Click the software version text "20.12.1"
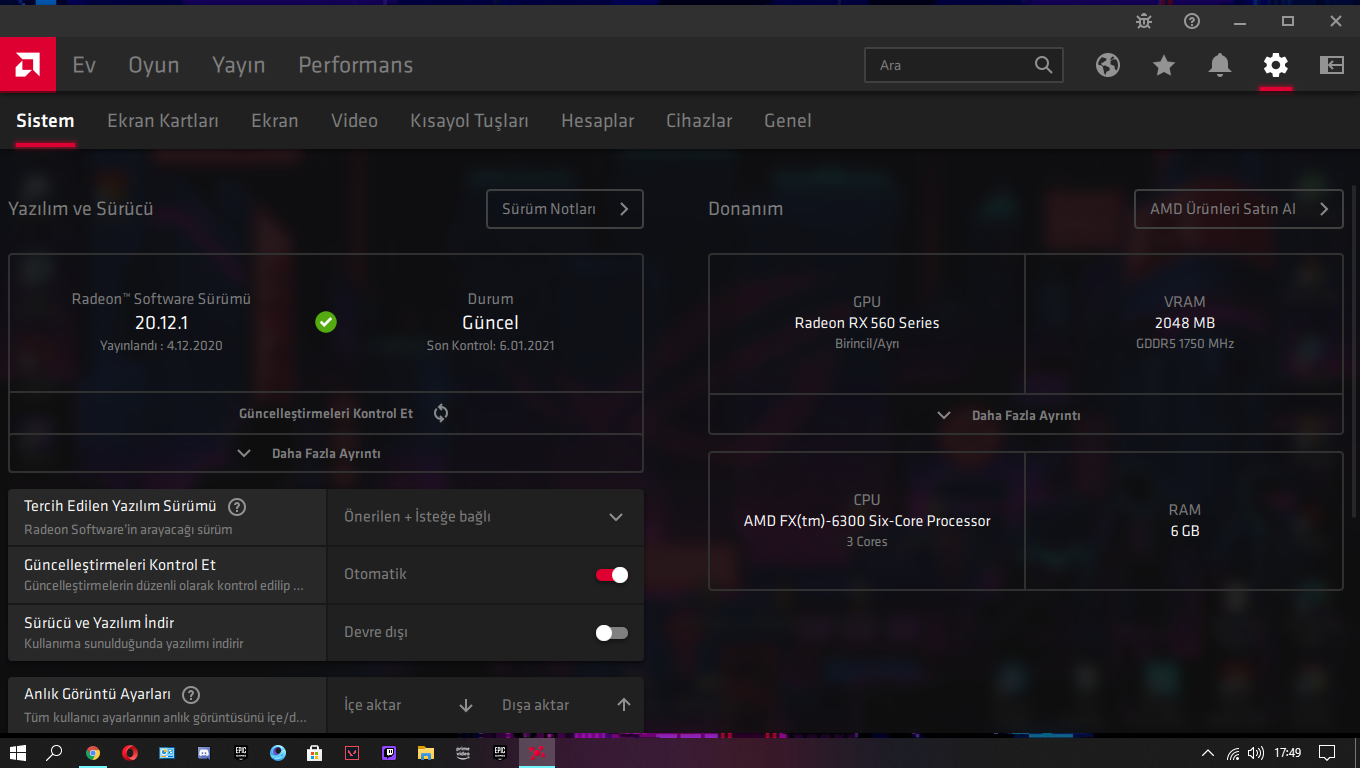Image resolution: width=1360 pixels, height=768 pixels. pos(161,323)
